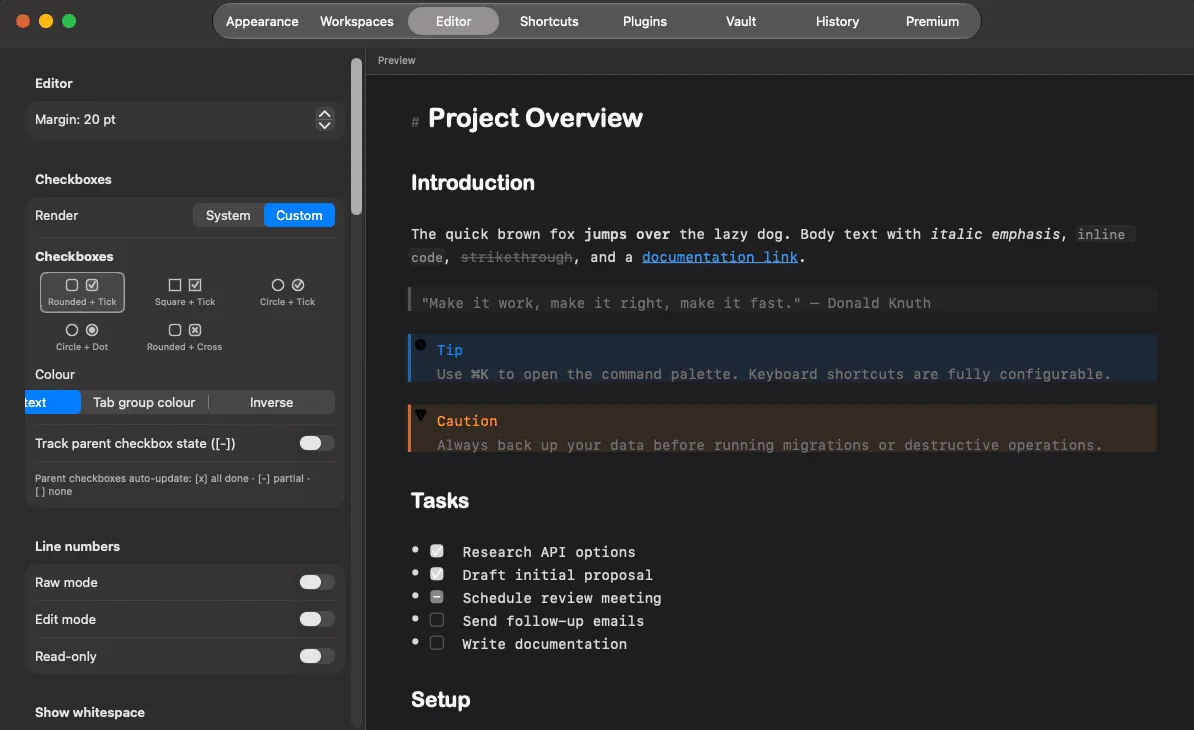The width and height of the screenshot is (1194, 730).
Task: Open the documentation link
Action: coord(720,257)
